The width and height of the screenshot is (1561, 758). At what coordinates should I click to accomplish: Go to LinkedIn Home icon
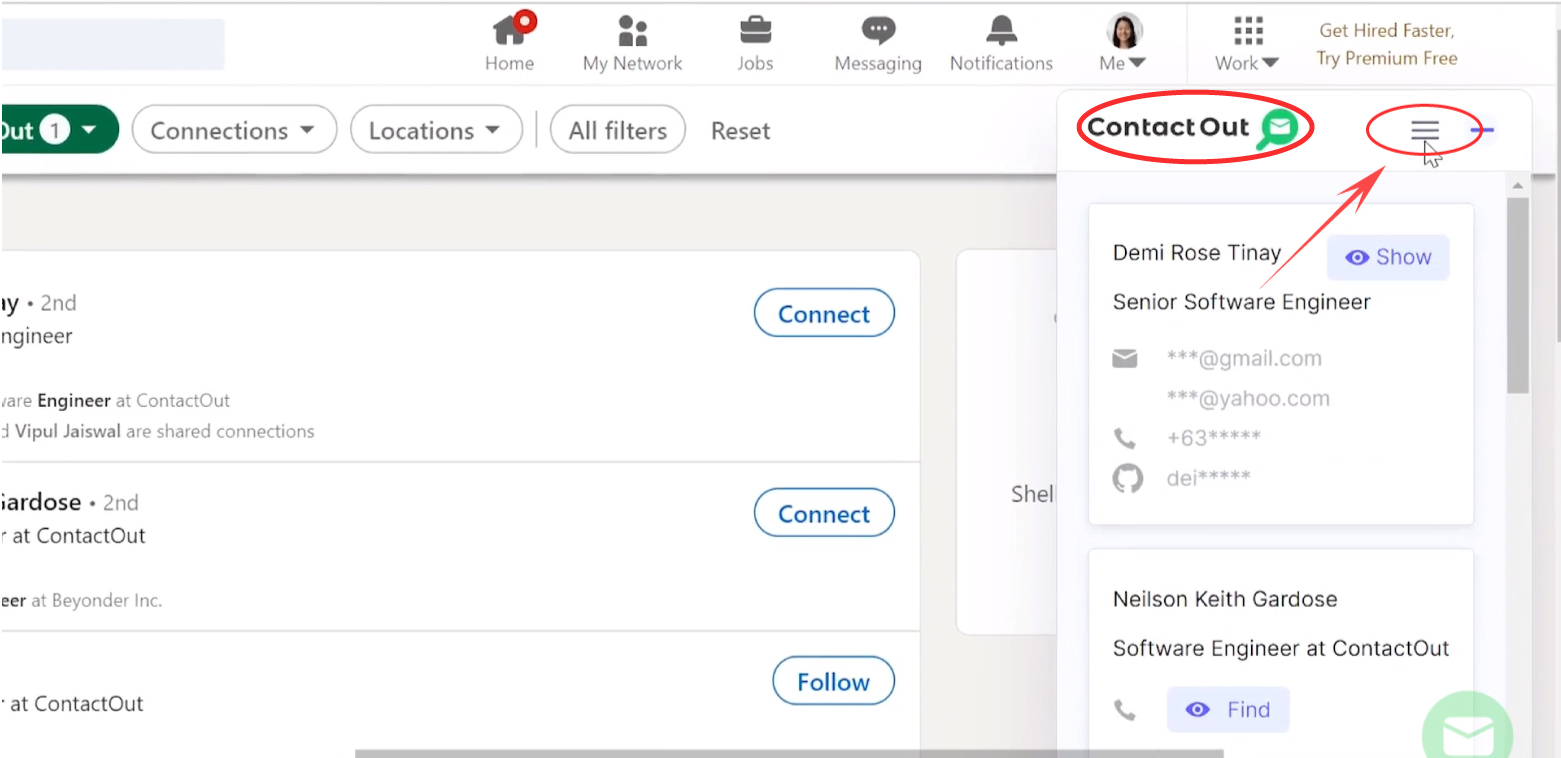coord(510,30)
